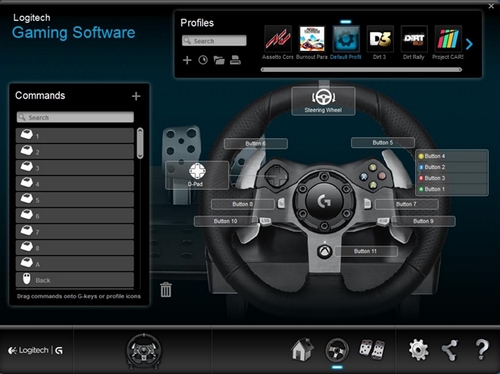Open the home screen icon

302,349
